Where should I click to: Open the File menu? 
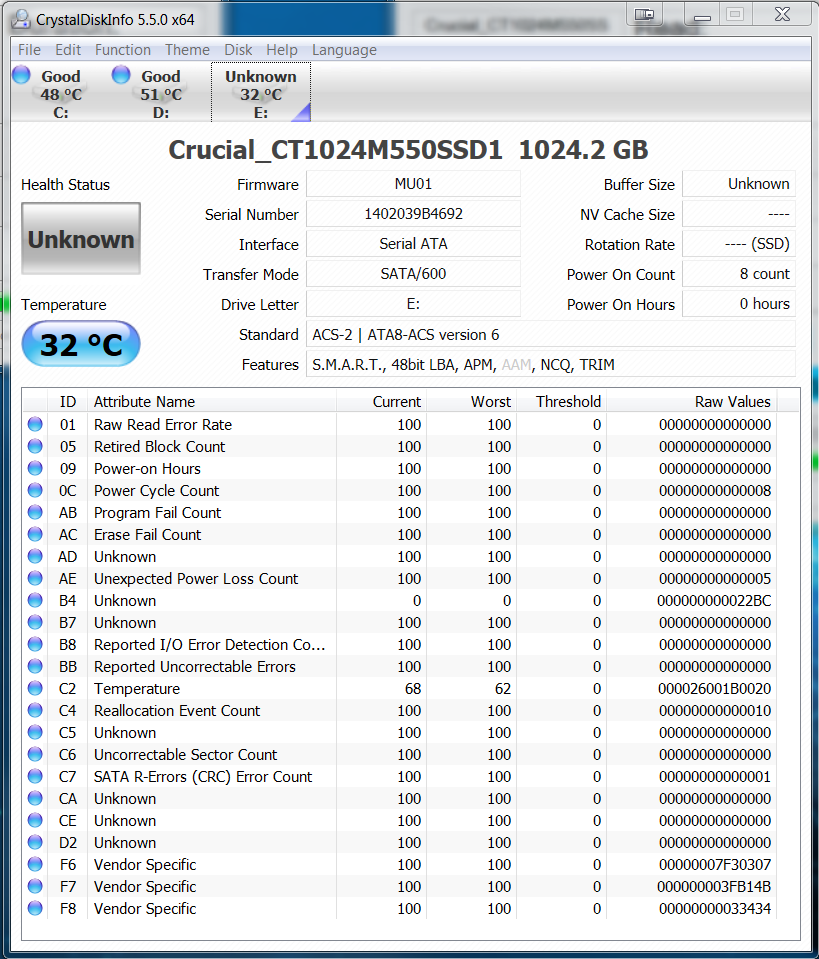pyautogui.click(x=29, y=50)
